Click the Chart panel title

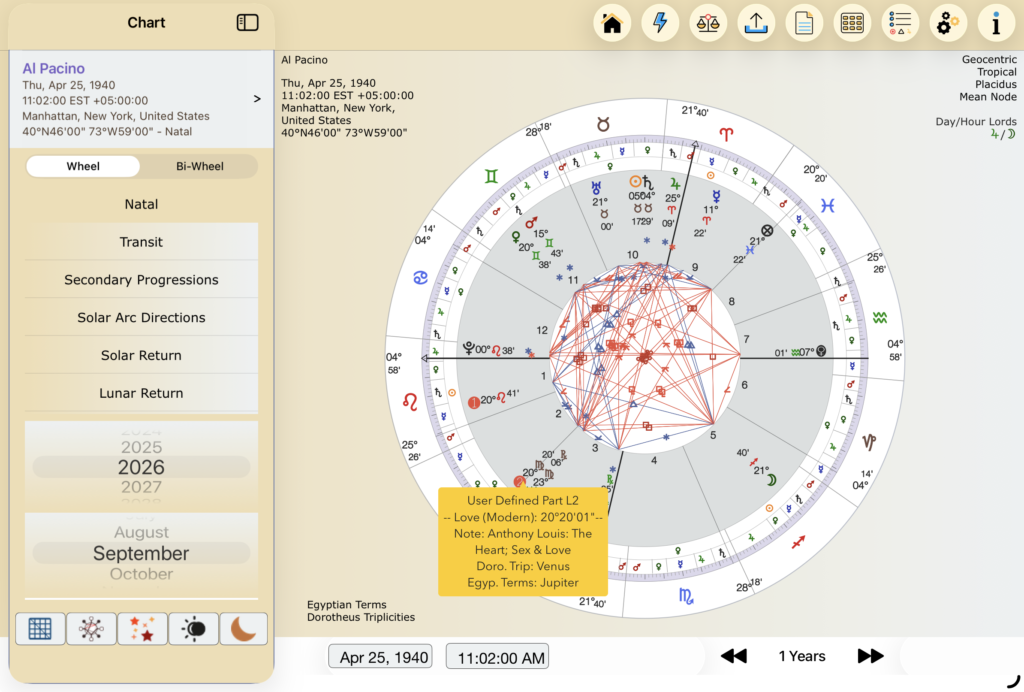[x=146, y=23]
